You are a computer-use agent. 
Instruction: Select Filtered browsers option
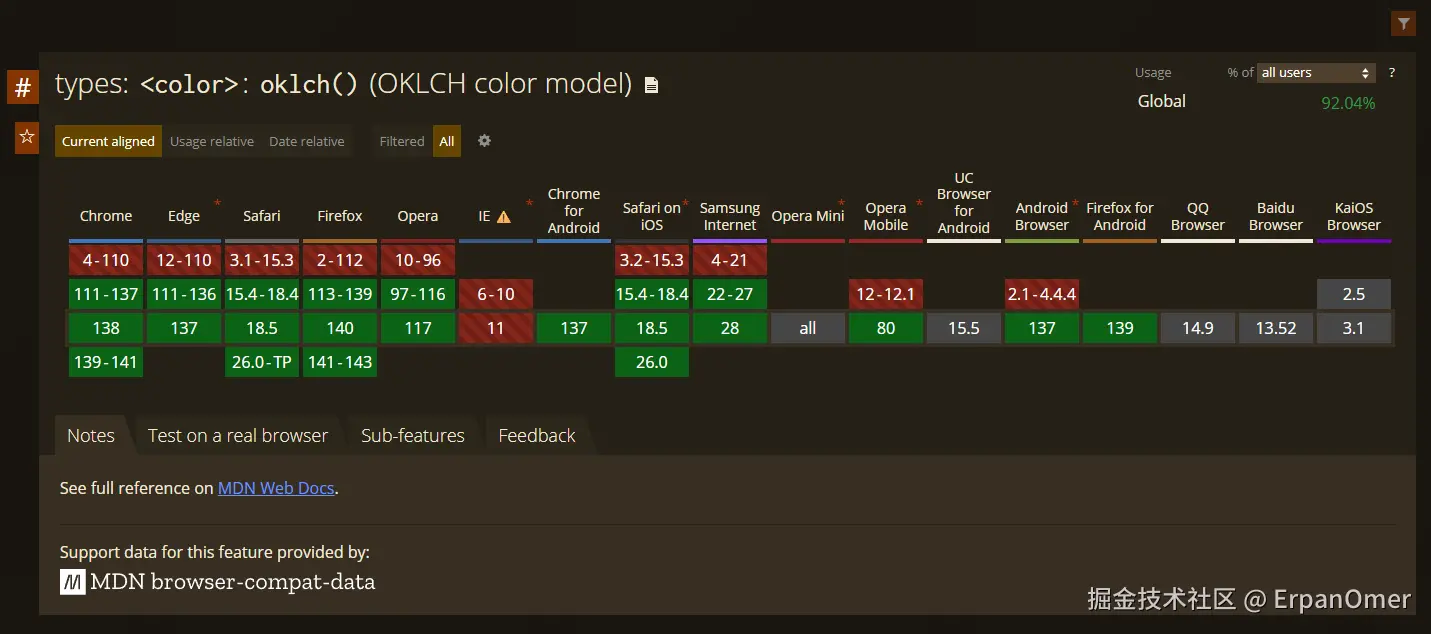(402, 141)
